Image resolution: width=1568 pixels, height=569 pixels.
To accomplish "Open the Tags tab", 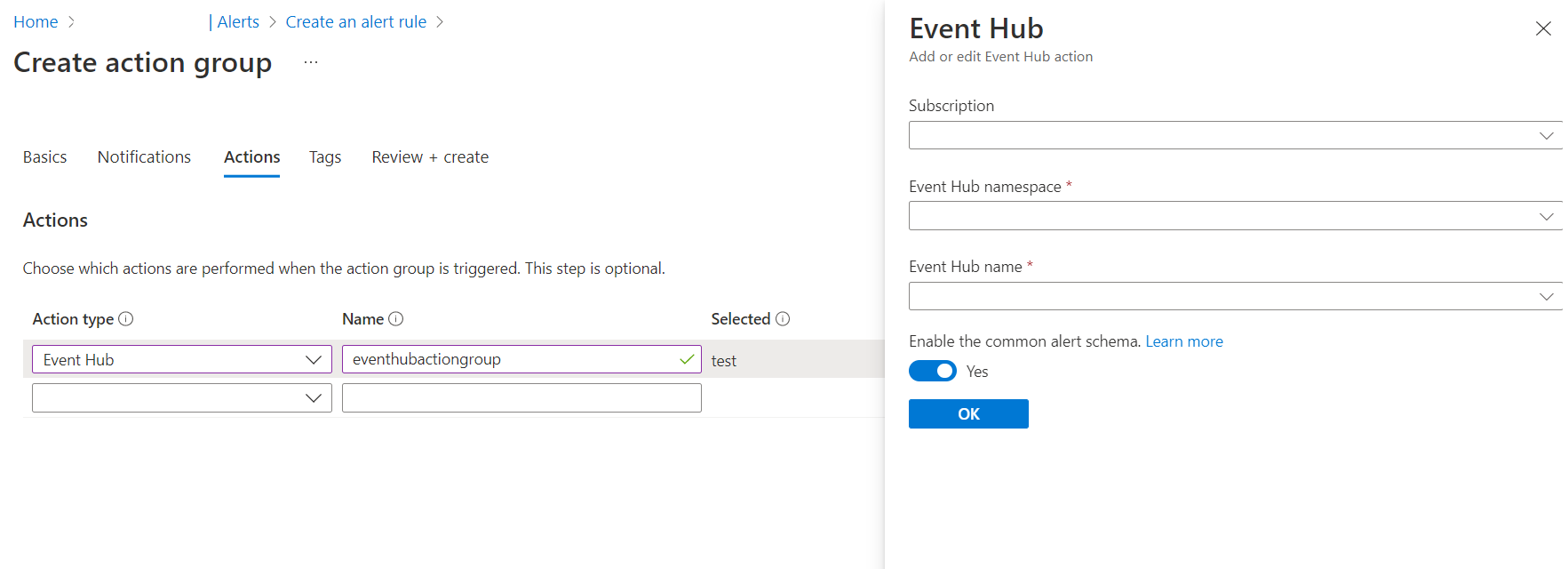I will tap(325, 157).
